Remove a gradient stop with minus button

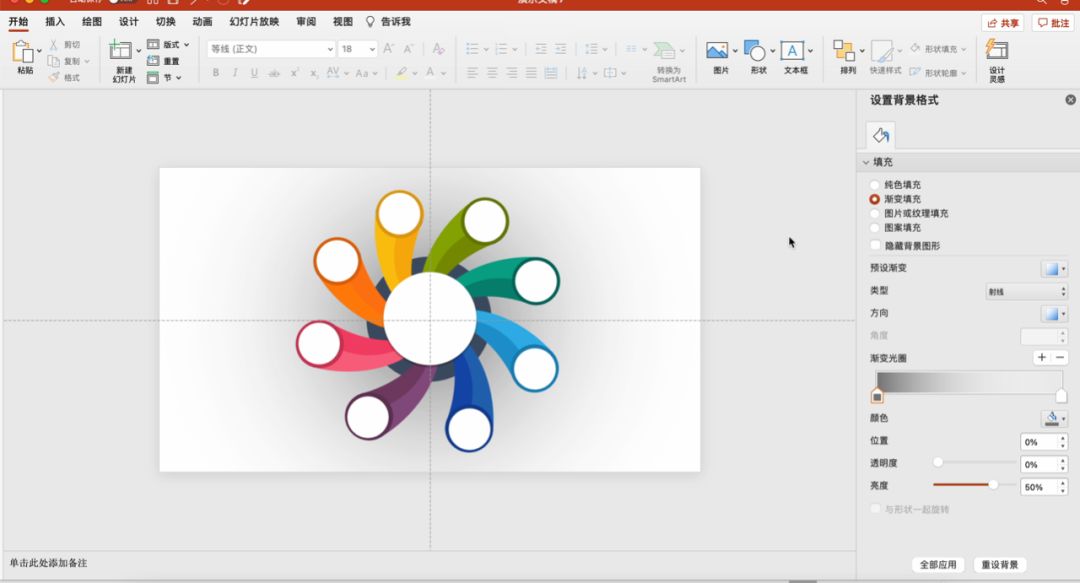click(x=1060, y=357)
